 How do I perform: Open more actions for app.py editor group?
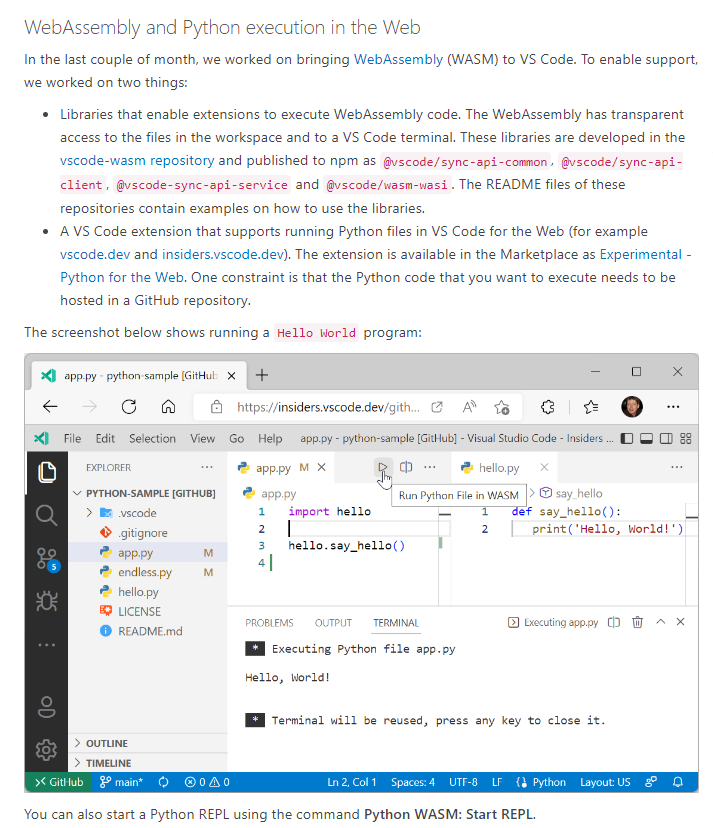point(430,467)
